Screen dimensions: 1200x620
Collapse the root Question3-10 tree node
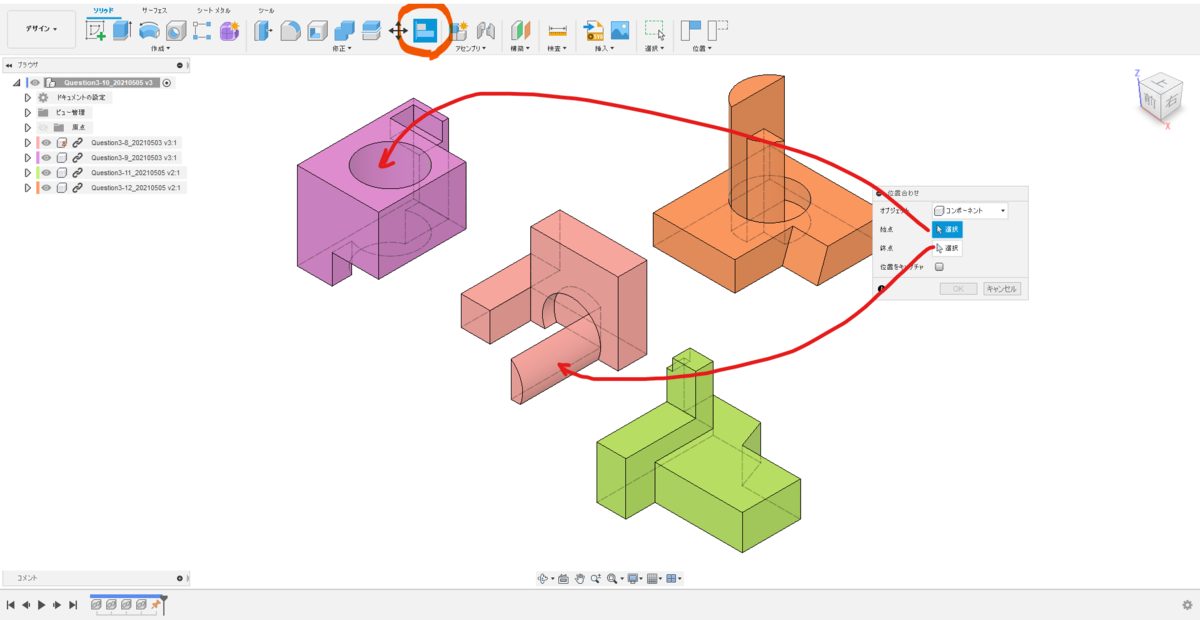click(x=17, y=83)
